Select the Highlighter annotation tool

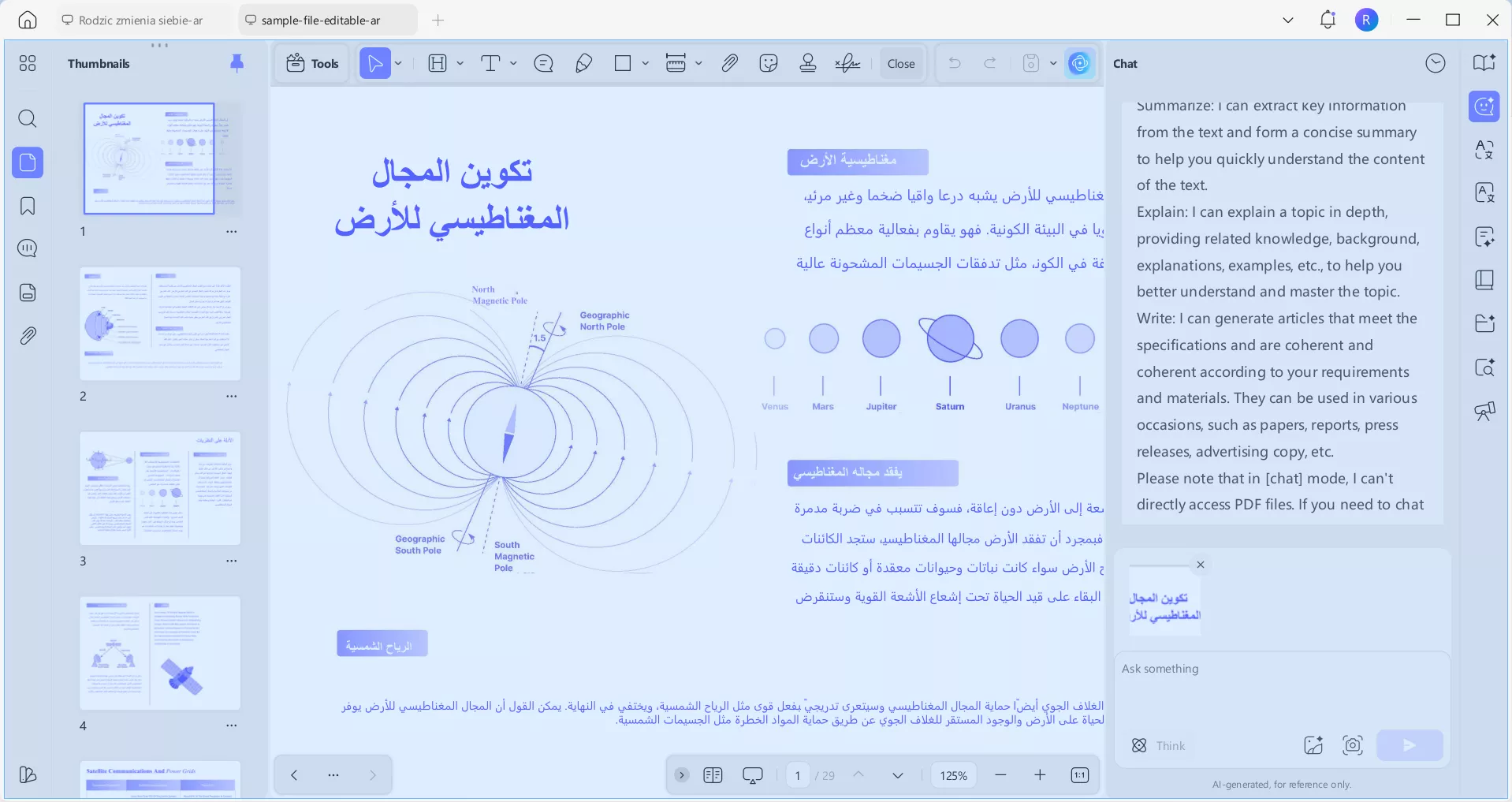click(x=583, y=63)
